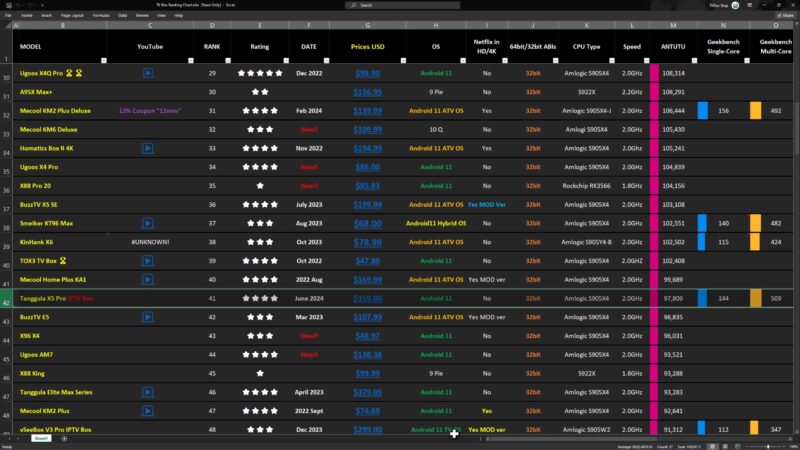Select the five-star rating cell for Ugoos X4Q Pro
This screenshot has width=800, height=450.
260,73
